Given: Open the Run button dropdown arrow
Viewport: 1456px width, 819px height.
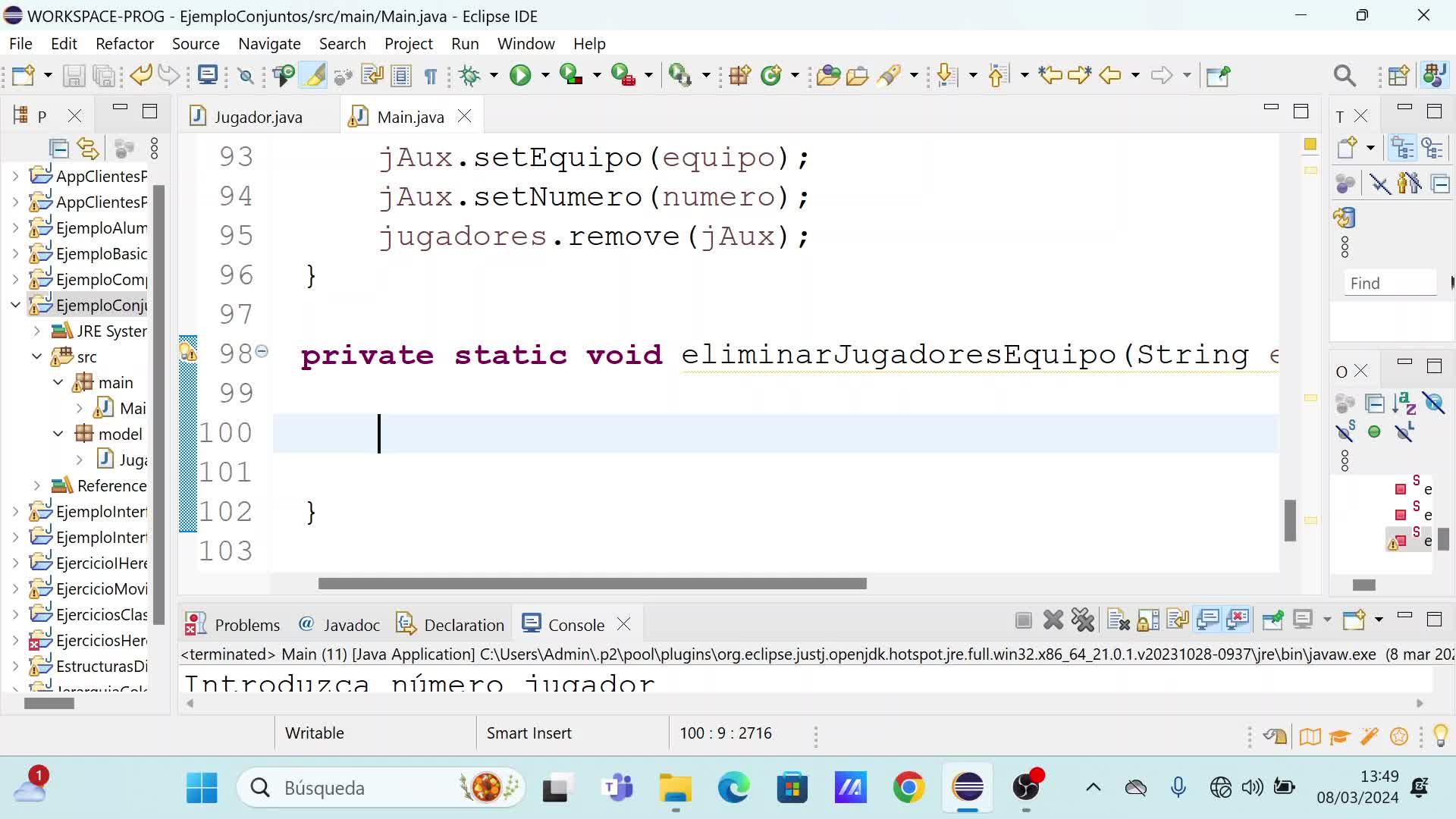Looking at the screenshot, I should tap(545, 75).
